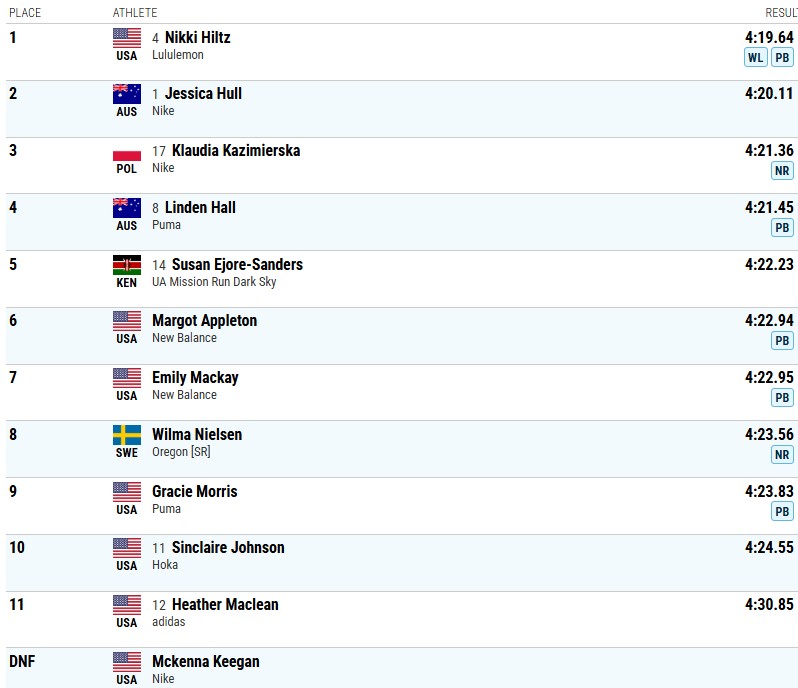The image size is (798, 688).
Task: Select Margot Appleton's name
Action: click(x=204, y=321)
